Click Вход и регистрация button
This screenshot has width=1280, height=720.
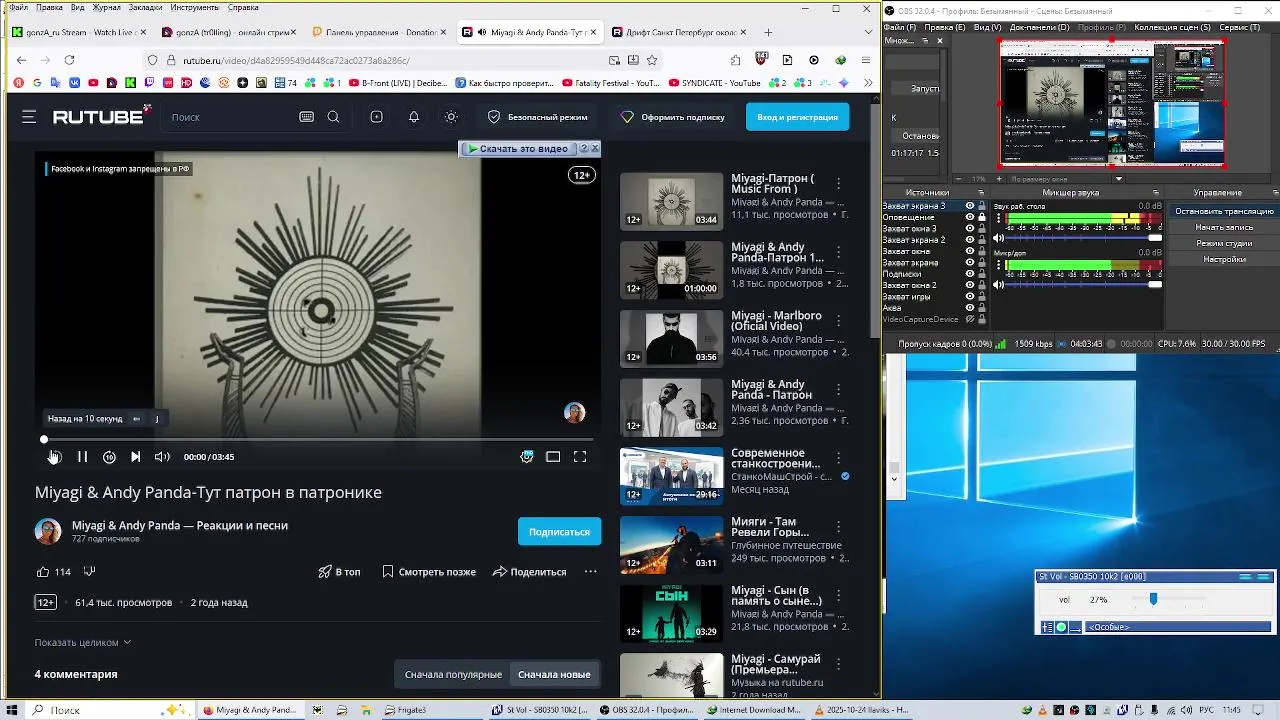tap(797, 117)
